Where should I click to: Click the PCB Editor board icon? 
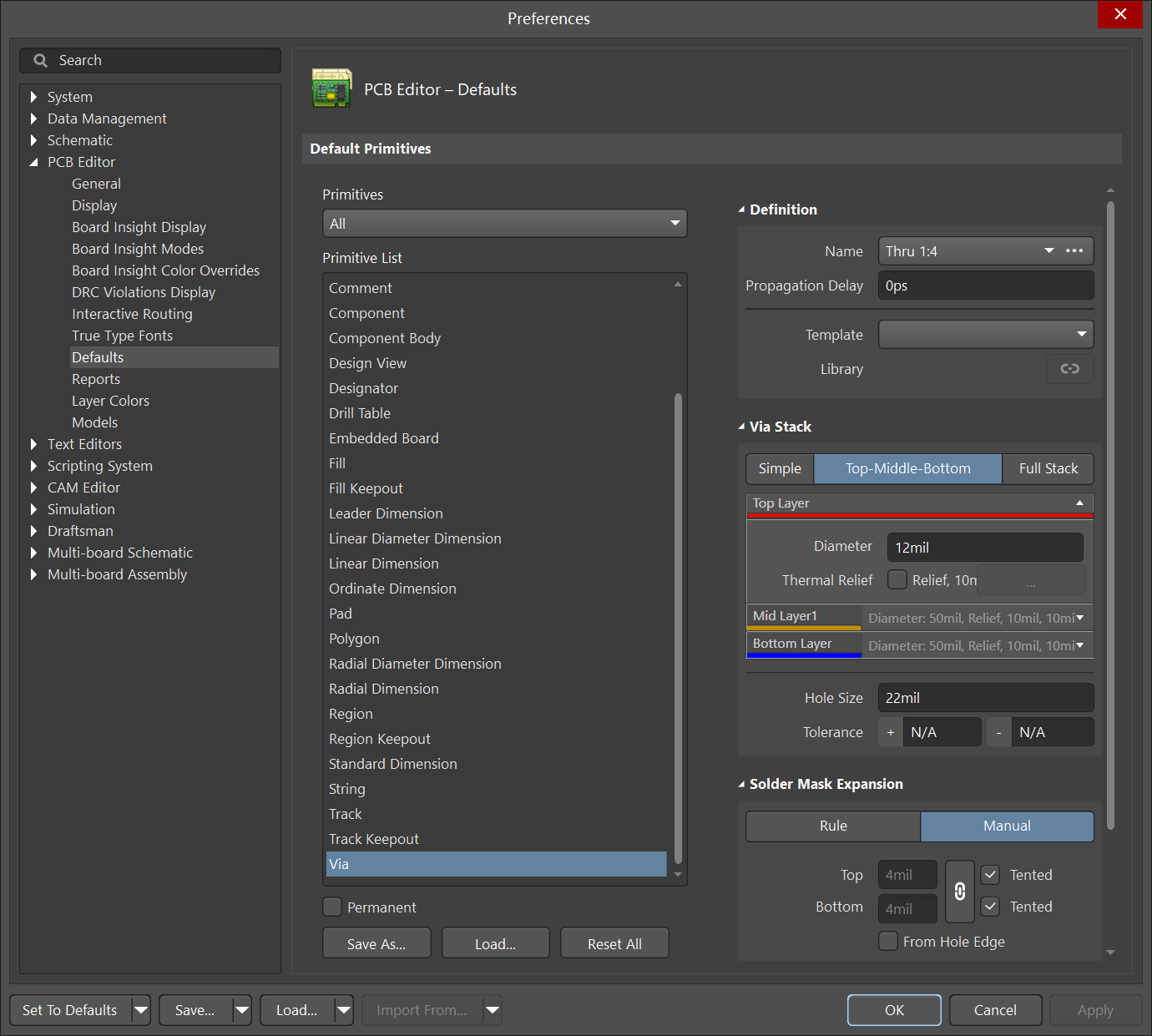click(331, 88)
